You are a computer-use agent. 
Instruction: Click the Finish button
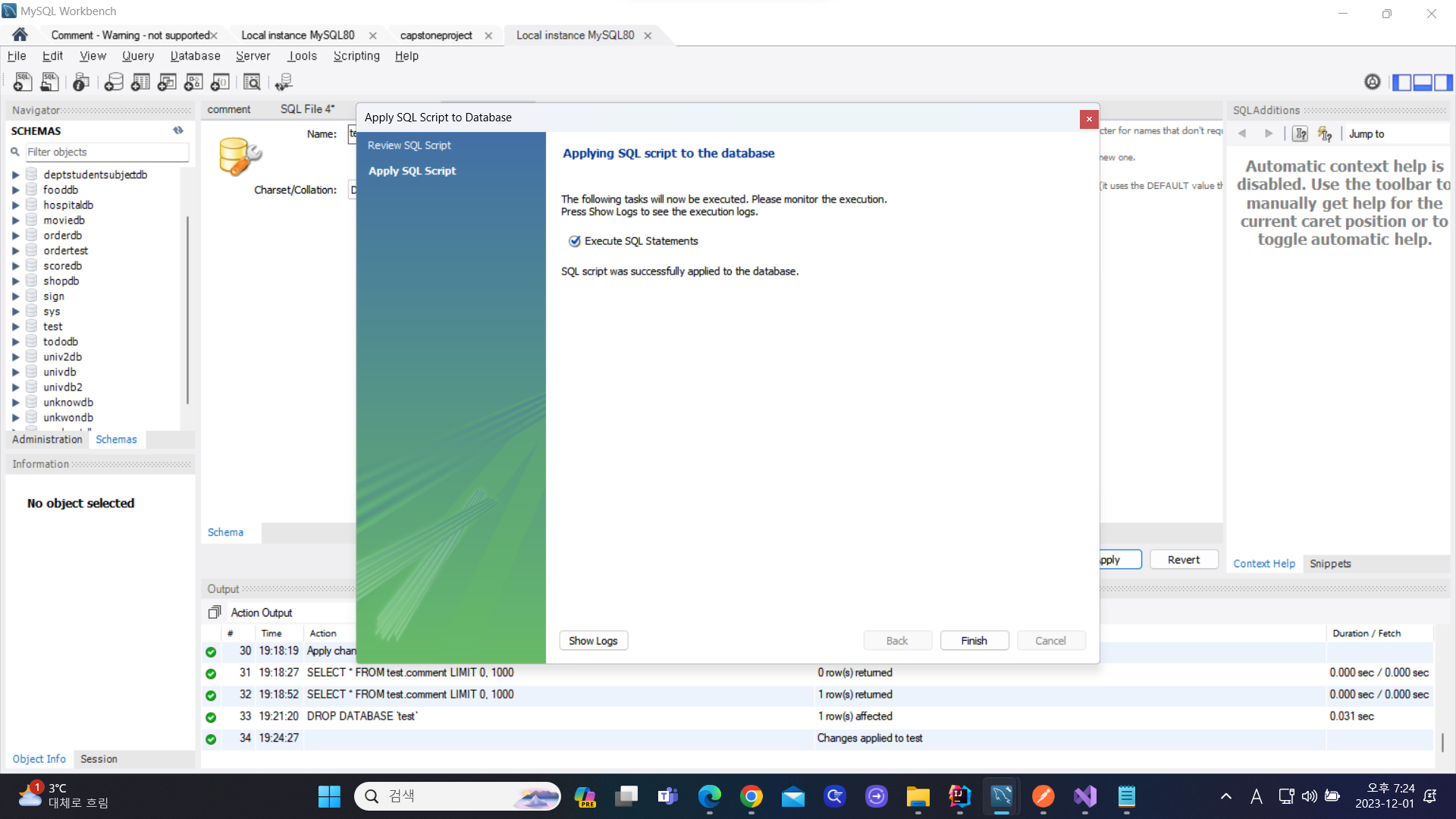pos(974,641)
